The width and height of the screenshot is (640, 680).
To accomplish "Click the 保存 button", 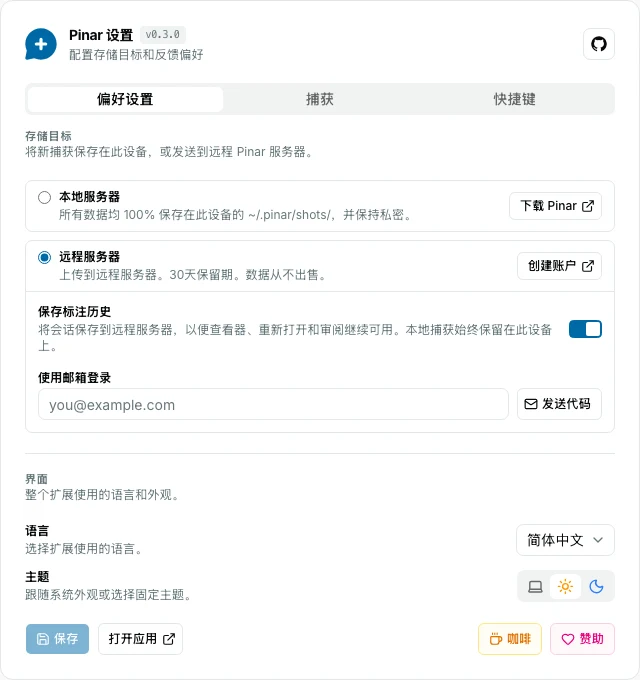I will pyautogui.click(x=57, y=638).
